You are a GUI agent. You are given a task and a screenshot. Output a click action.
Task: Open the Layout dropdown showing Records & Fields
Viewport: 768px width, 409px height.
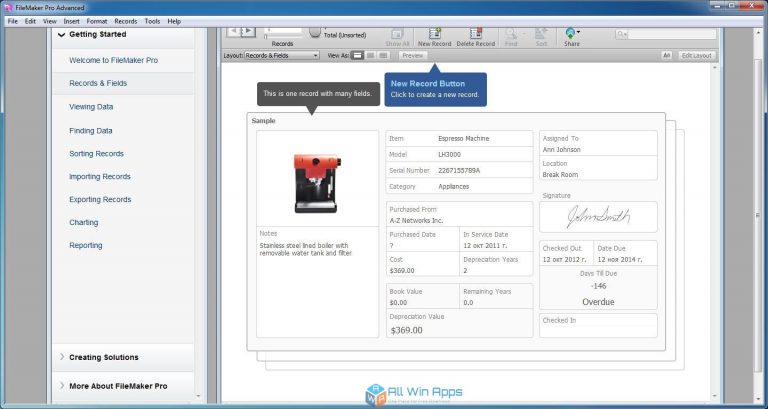pyautogui.click(x=282, y=56)
